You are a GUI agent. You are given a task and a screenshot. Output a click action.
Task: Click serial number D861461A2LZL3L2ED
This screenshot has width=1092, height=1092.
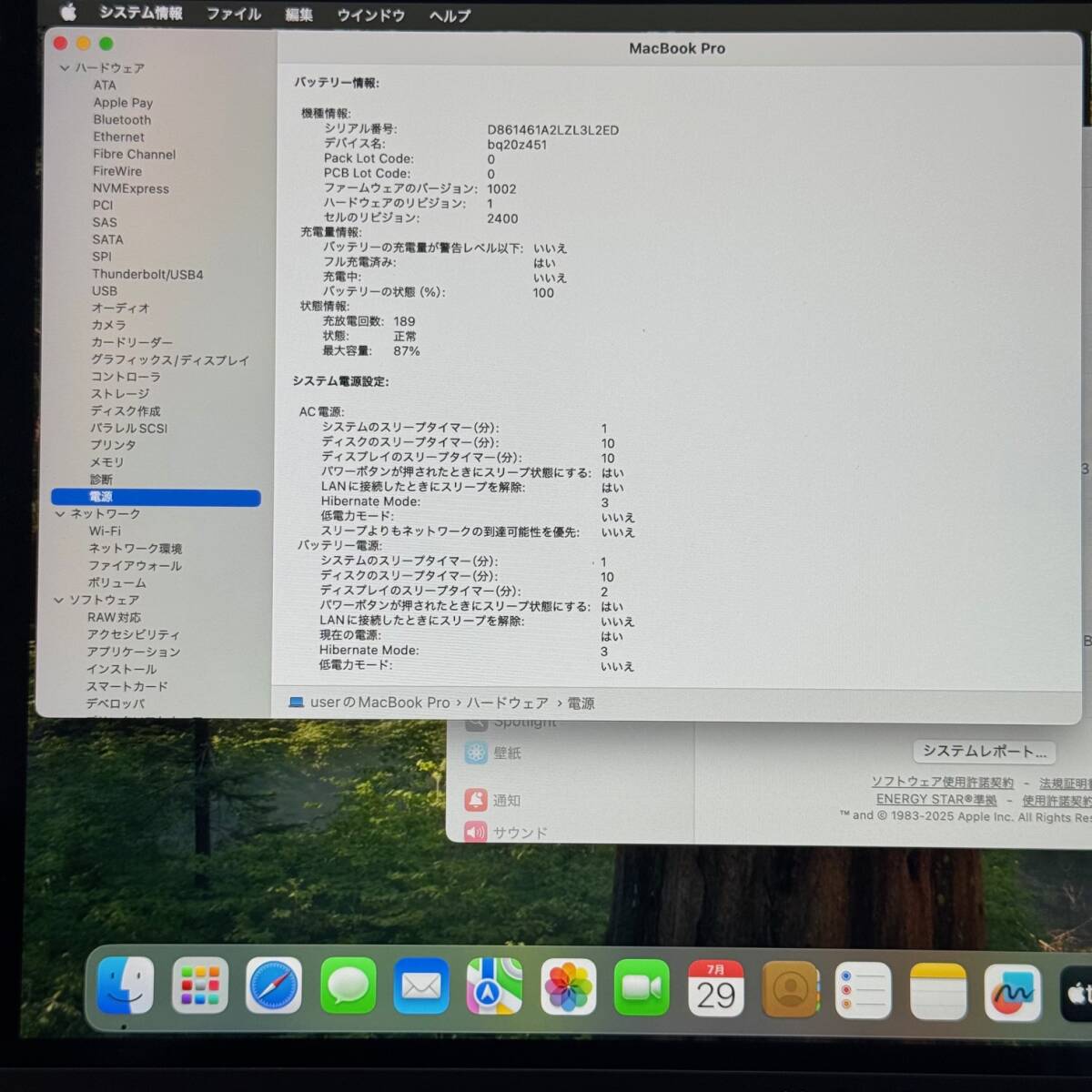pos(552,130)
